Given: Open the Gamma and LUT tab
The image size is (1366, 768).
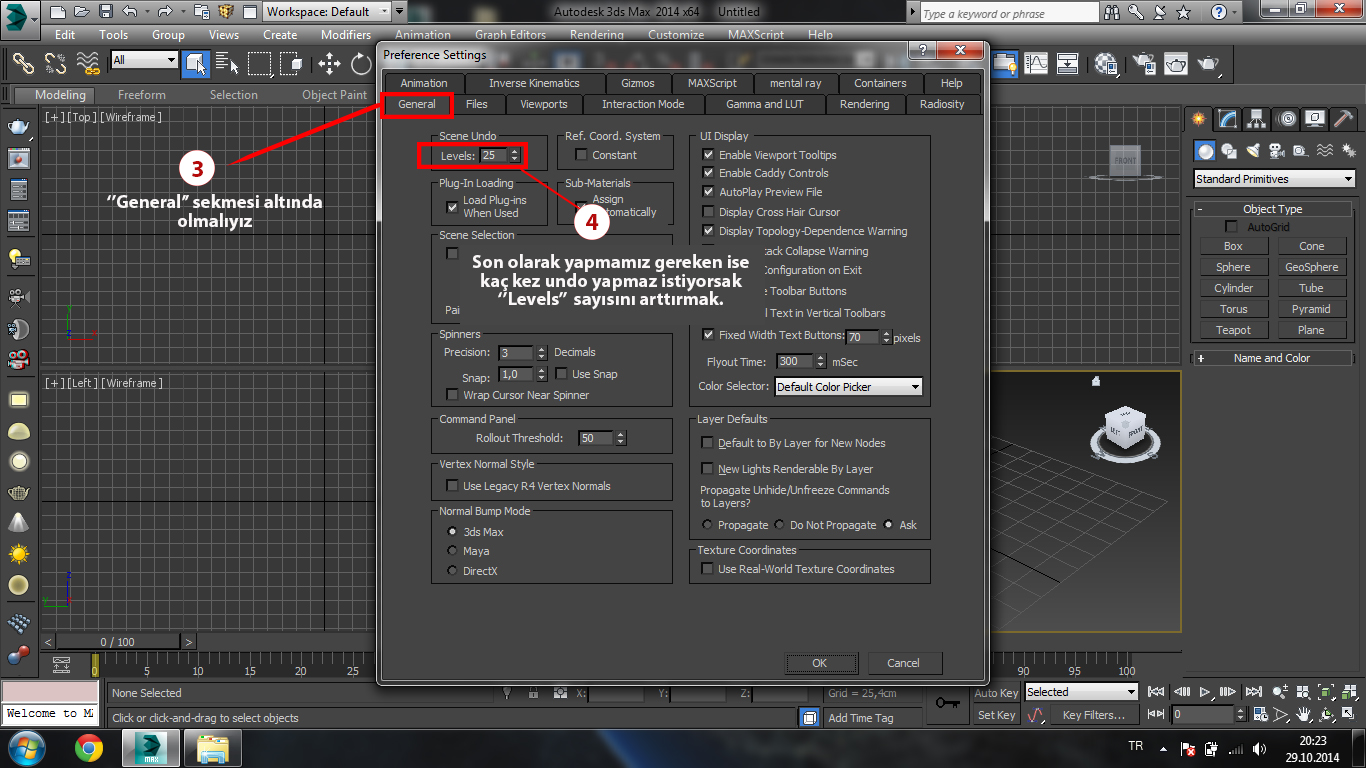Looking at the screenshot, I should coord(765,104).
